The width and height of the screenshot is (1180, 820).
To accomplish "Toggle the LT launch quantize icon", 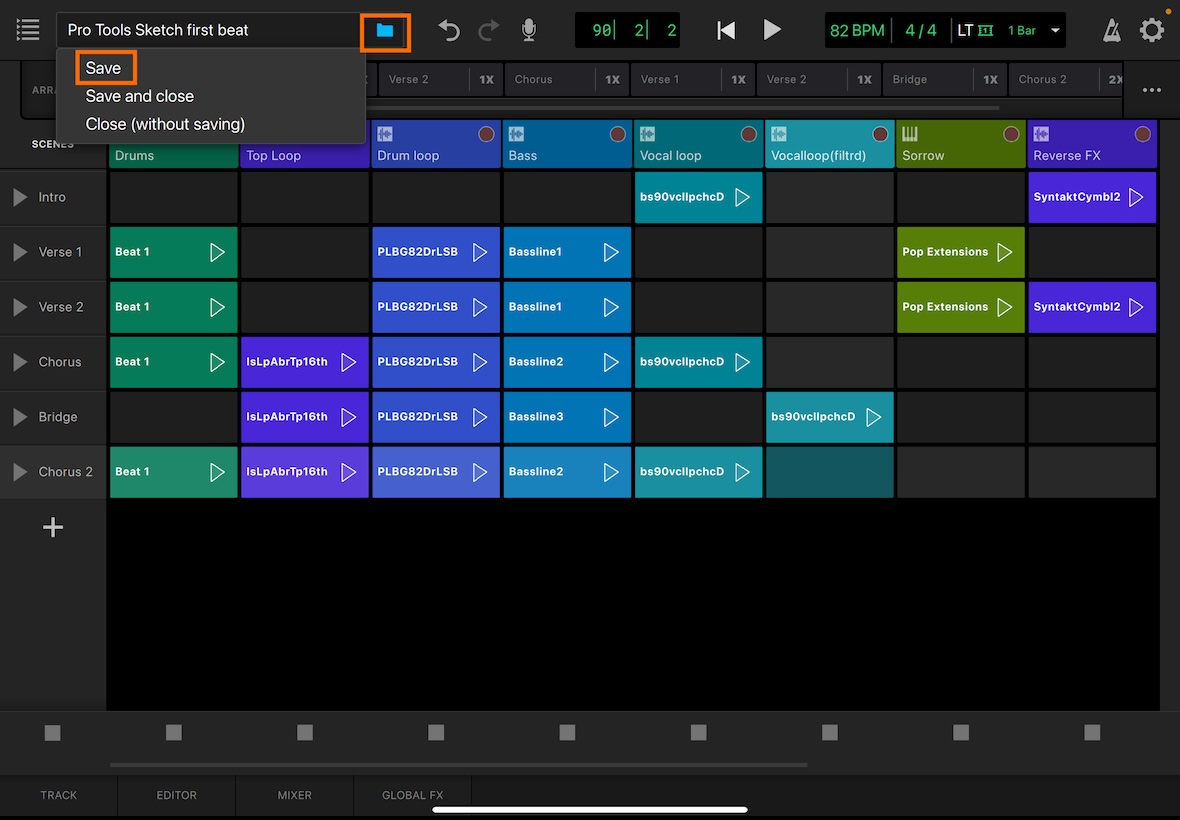I will pos(975,30).
